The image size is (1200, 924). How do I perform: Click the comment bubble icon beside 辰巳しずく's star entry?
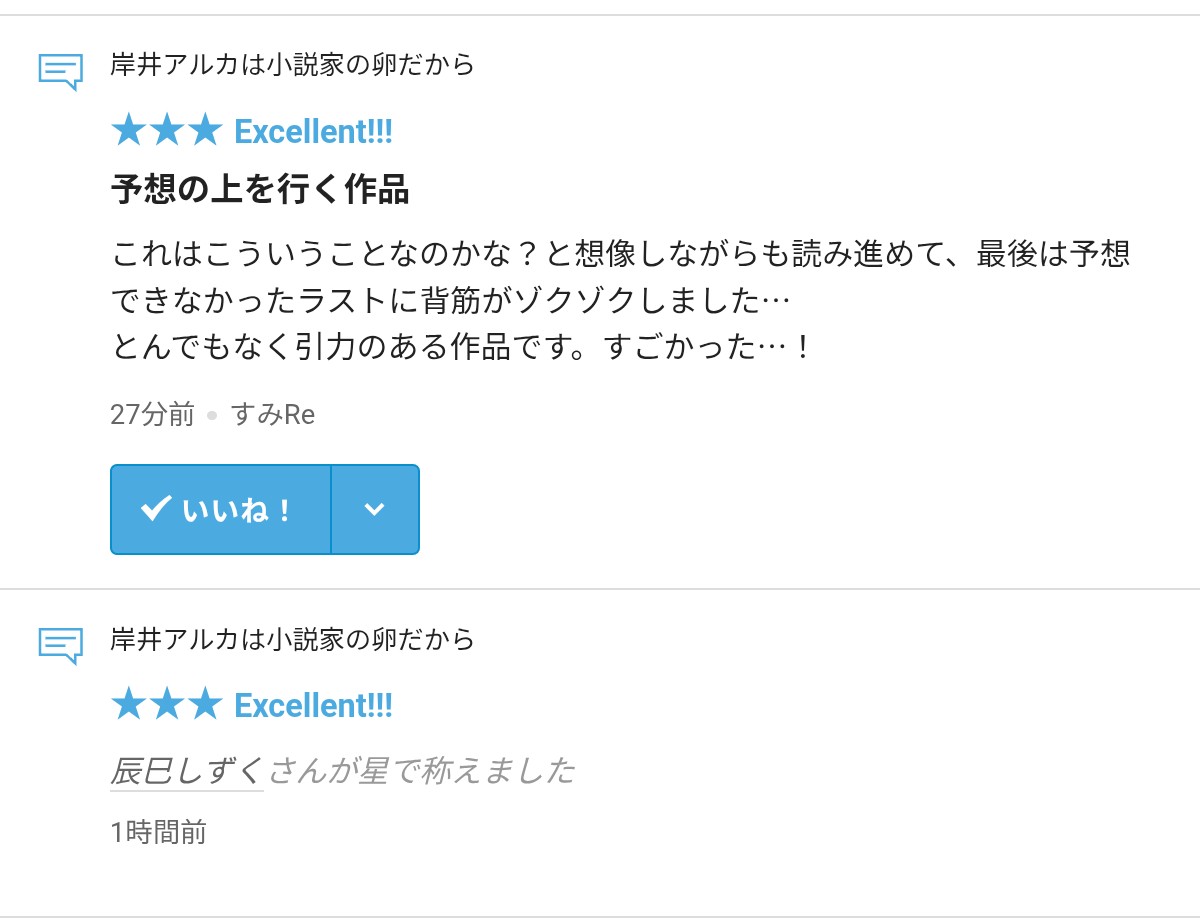click(x=60, y=645)
